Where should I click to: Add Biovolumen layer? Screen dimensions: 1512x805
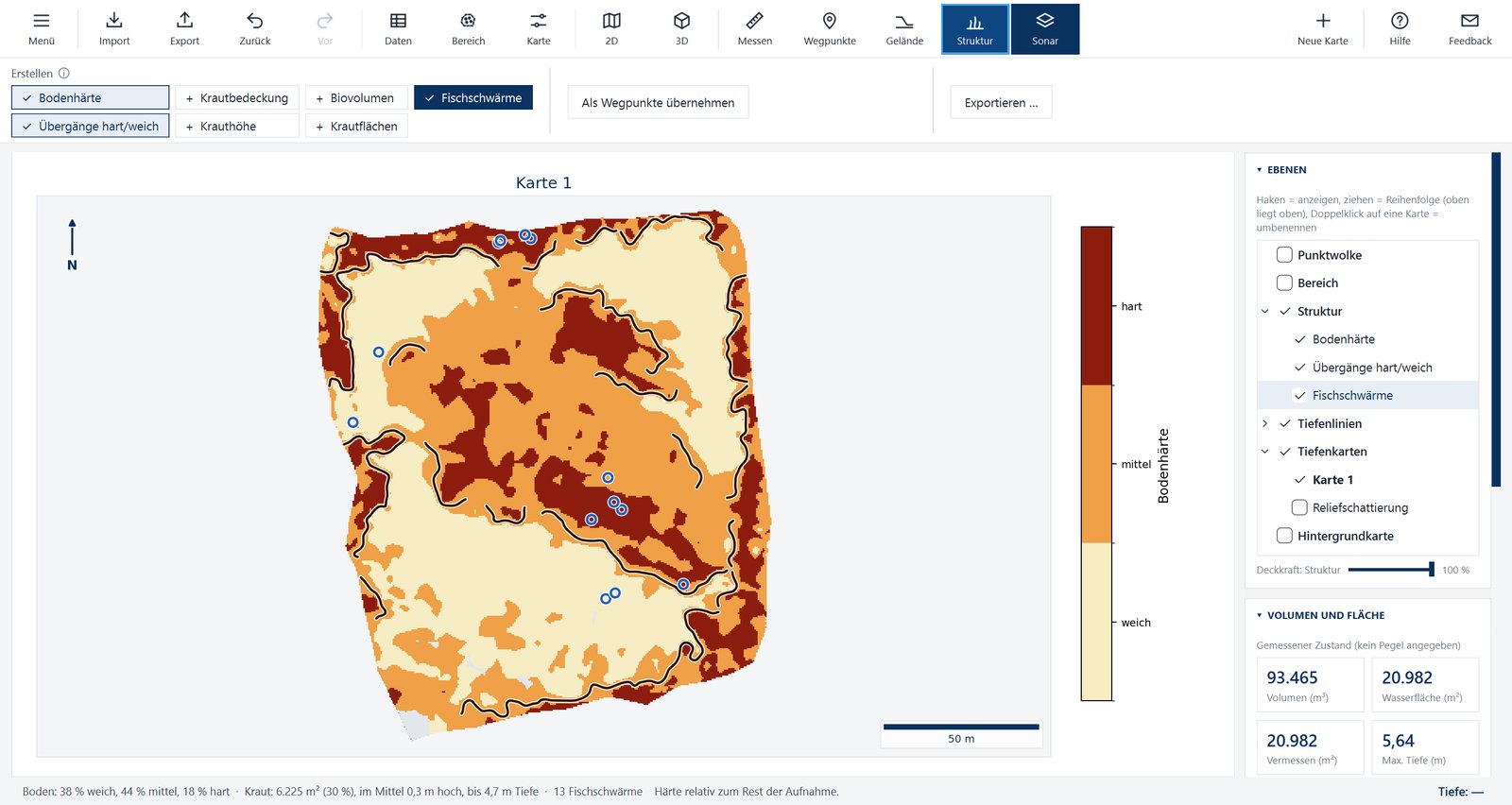click(x=356, y=97)
